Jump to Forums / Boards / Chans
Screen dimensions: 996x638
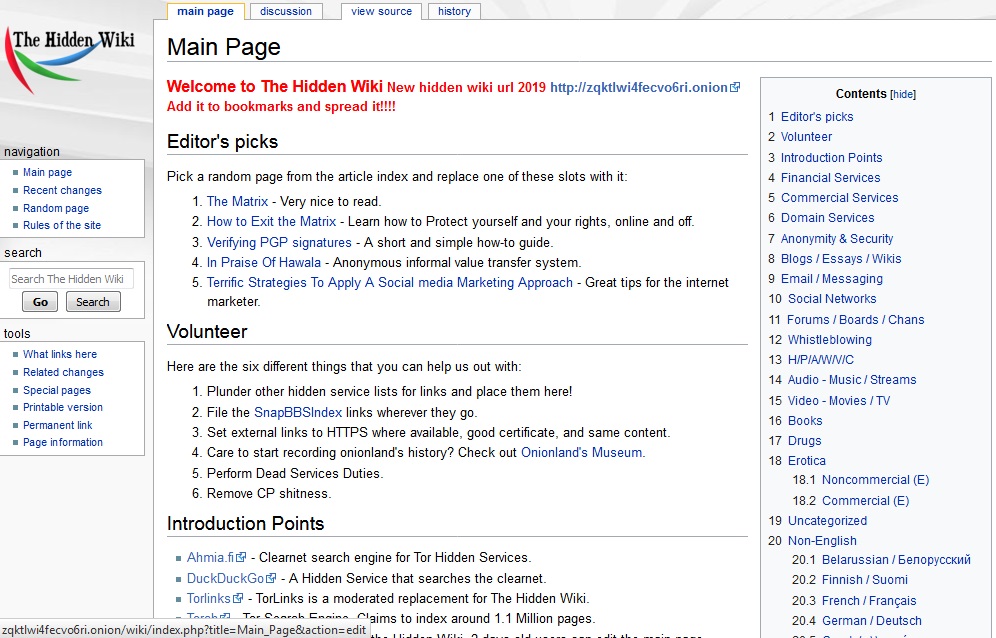[856, 320]
